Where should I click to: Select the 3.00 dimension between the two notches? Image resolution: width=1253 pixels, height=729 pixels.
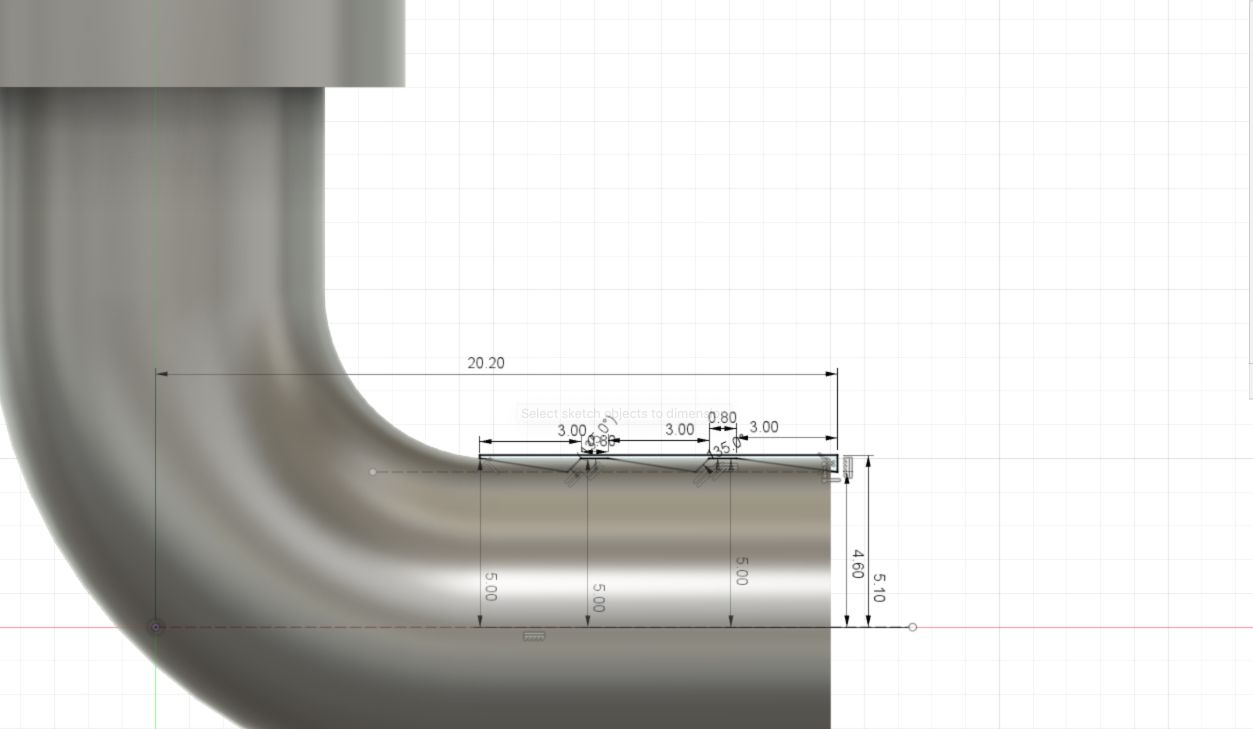679,429
